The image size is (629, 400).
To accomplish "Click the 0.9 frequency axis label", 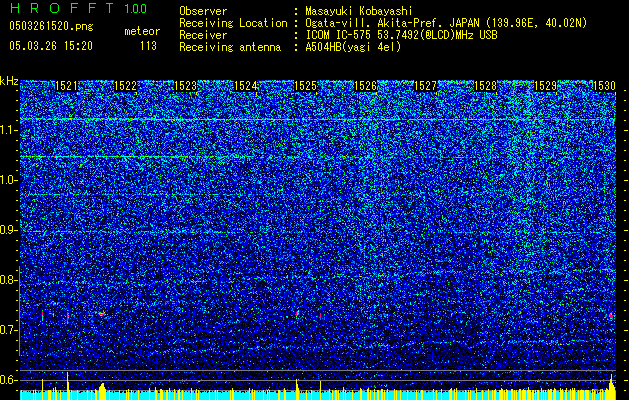I will [x=8, y=230].
